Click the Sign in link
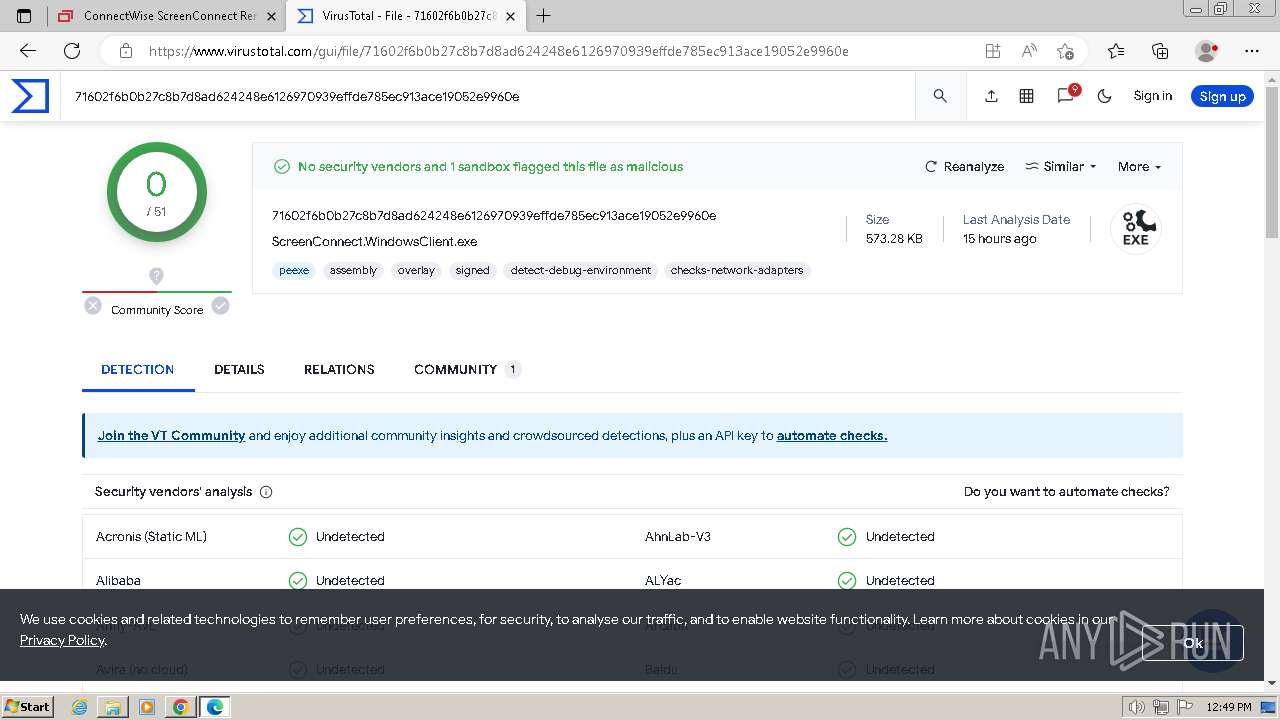Image resolution: width=1280 pixels, height=720 pixels. pyautogui.click(x=1152, y=96)
